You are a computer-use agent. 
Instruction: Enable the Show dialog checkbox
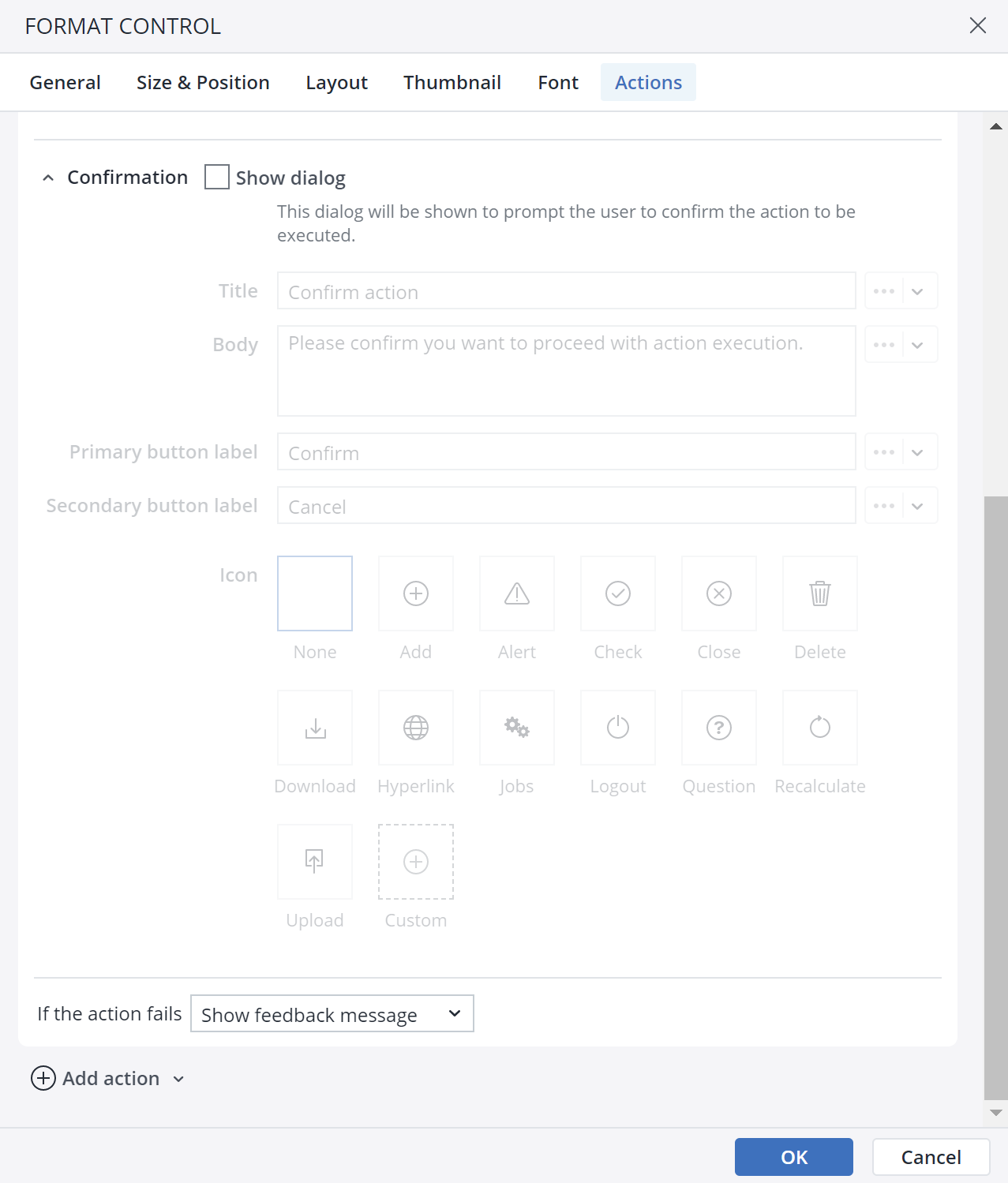pyautogui.click(x=217, y=177)
